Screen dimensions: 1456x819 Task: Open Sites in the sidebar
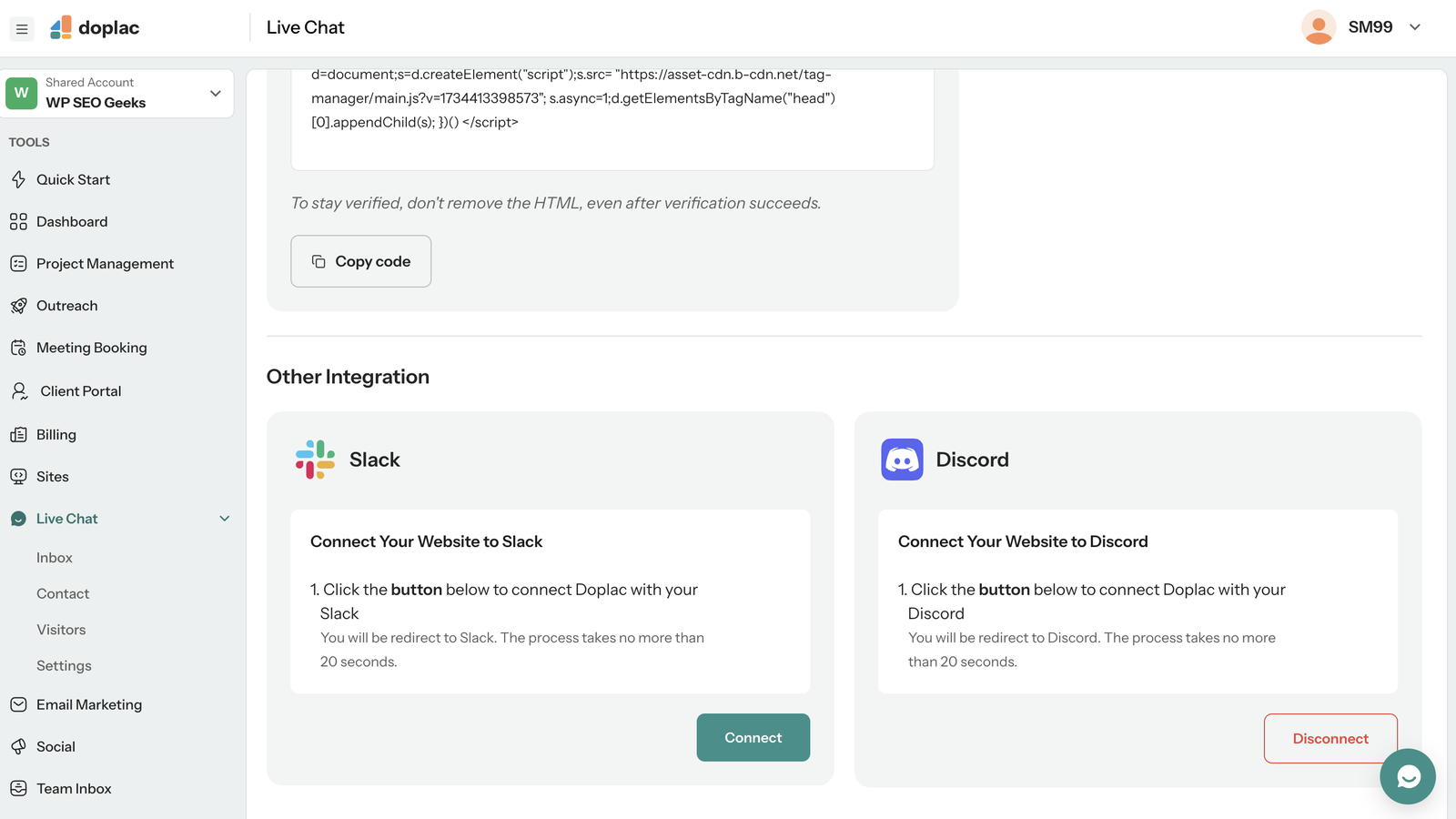[53, 477]
